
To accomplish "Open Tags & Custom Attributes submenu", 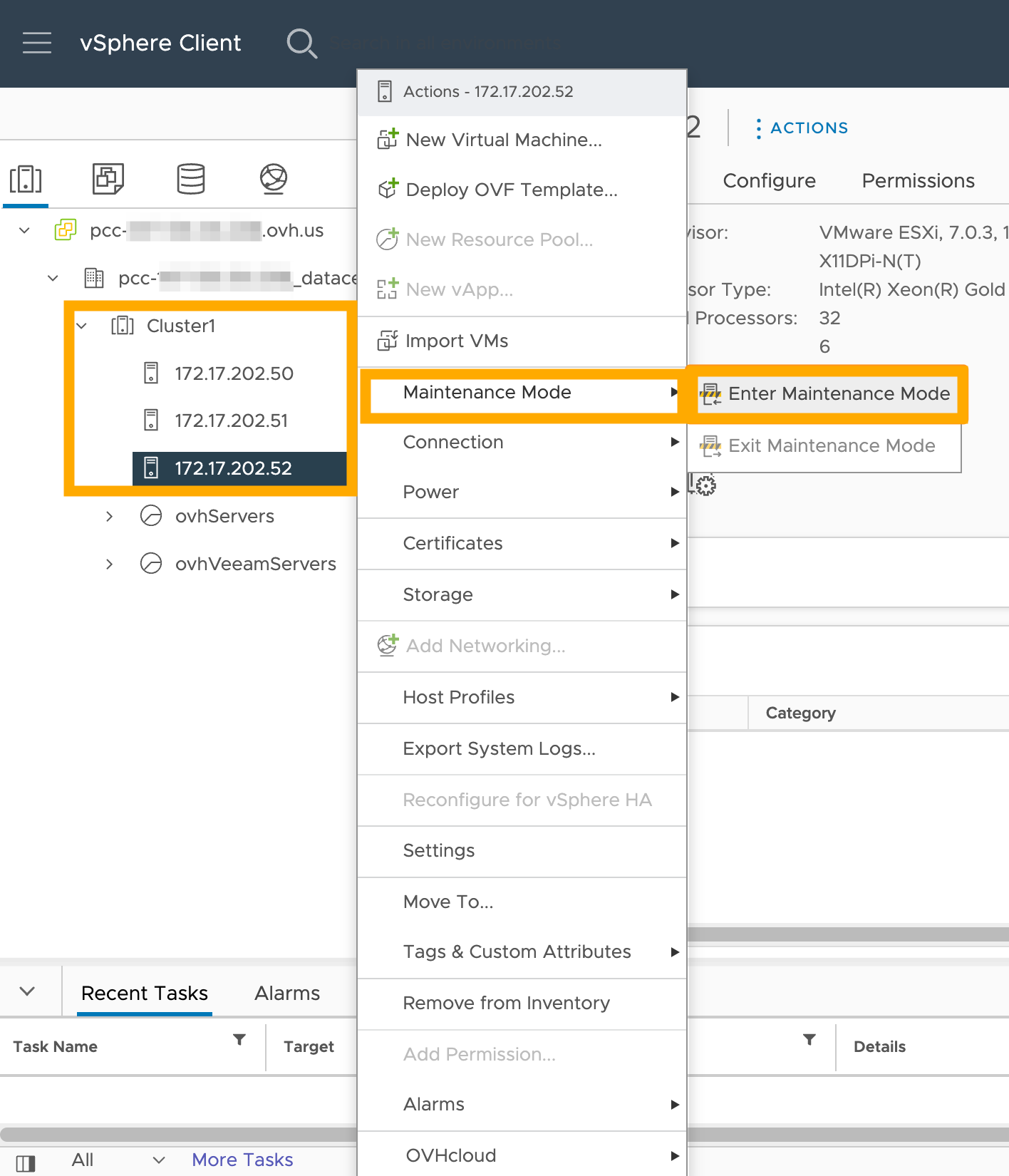I will 522,951.
